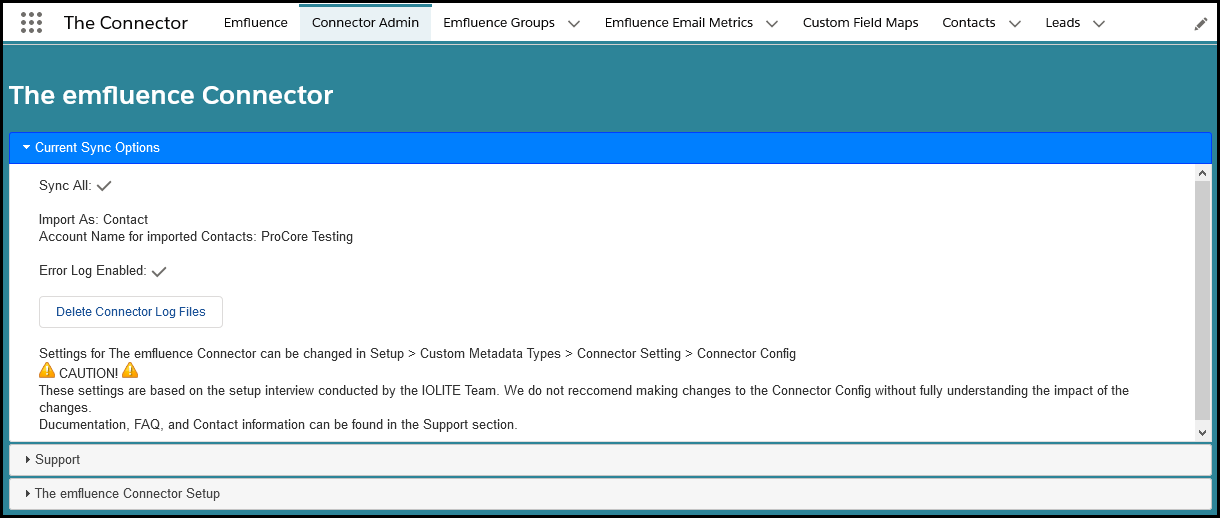Click 'Account Name for imported Contacts: ProCore Testing'

(196, 237)
